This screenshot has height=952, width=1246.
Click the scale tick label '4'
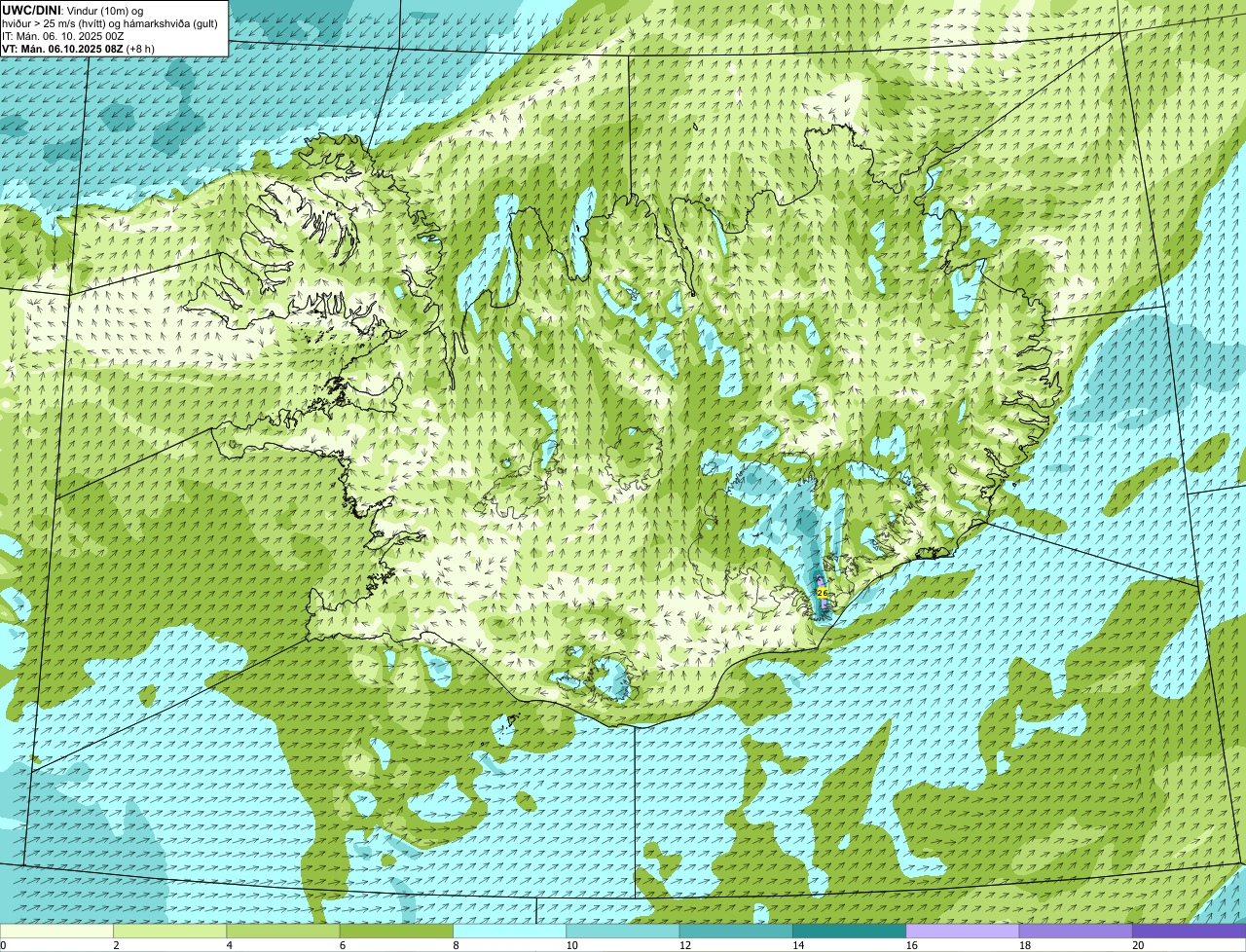229,945
